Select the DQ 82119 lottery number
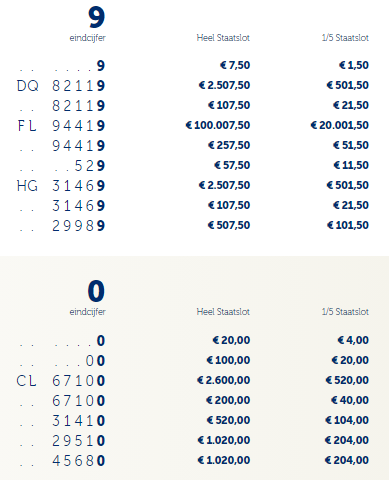Viewport: 389px width, 480px height. pos(61,86)
